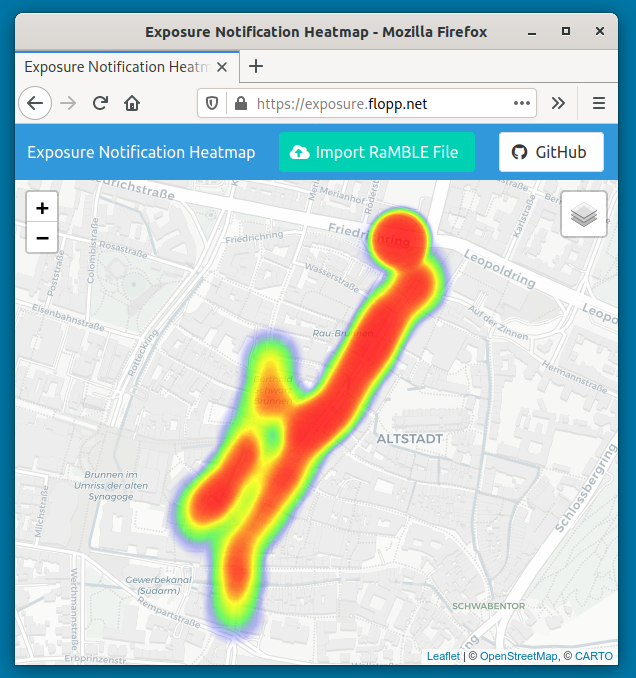Image resolution: width=636 pixels, height=678 pixels.
Task: Click the Werthmannstraße street label
Action: click(x=74, y=610)
